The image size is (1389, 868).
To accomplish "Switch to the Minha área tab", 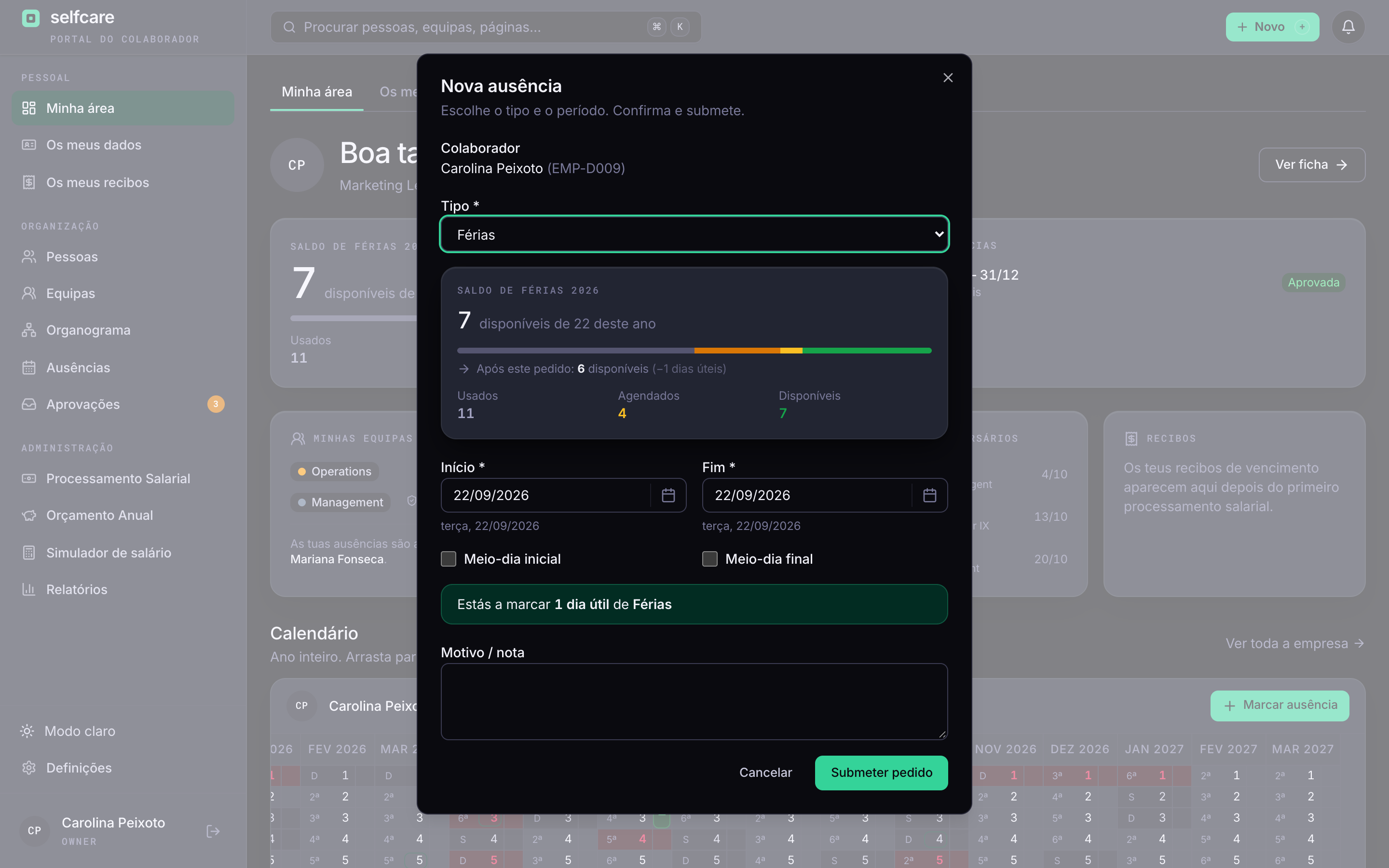I will (317, 92).
